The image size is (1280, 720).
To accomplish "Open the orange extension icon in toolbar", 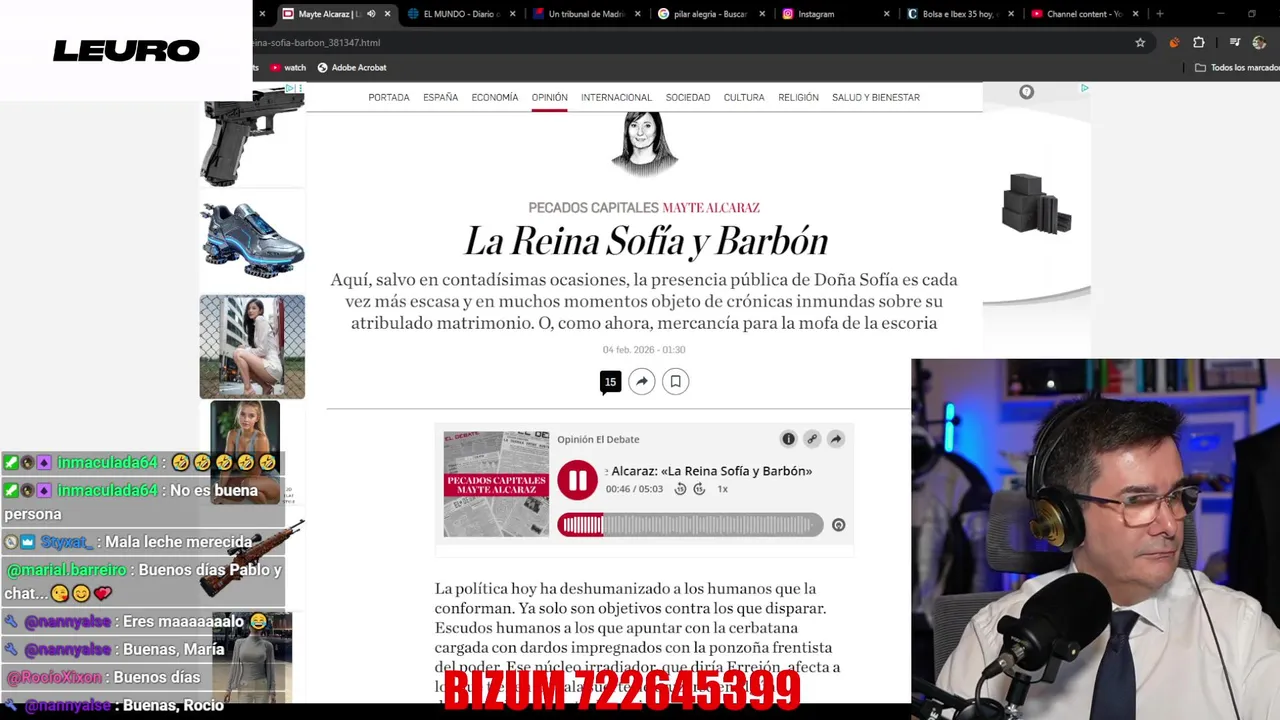I will 1174,42.
